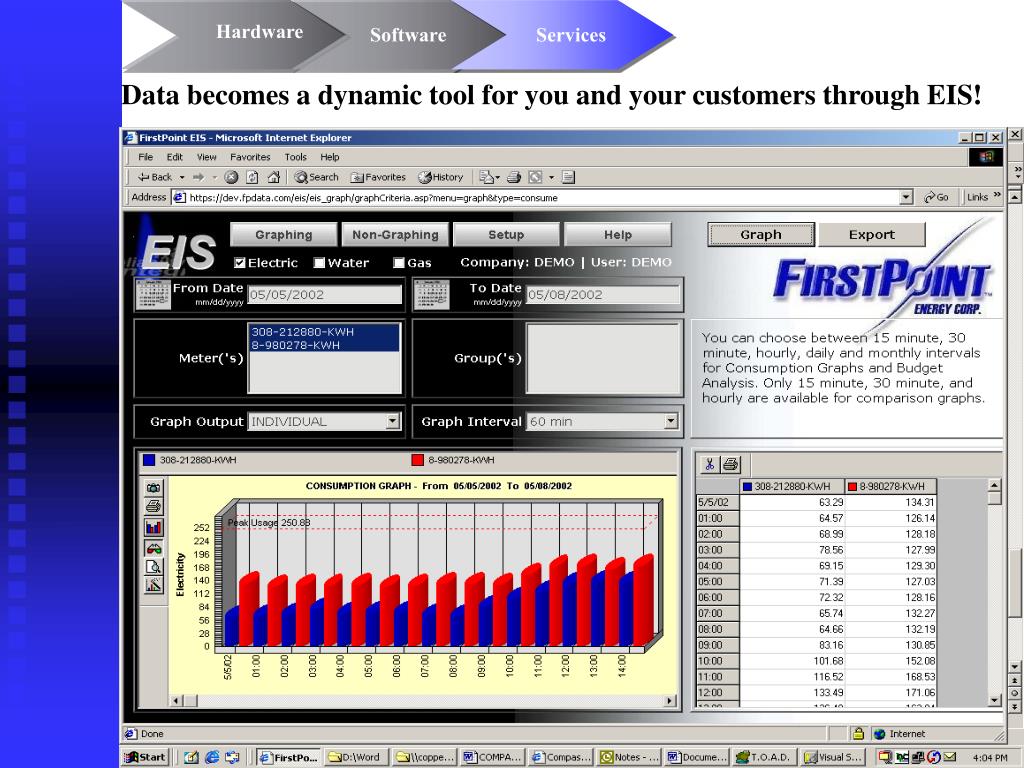This screenshot has width=1024, height=768.
Task: Click the magnifier zoom icon beside graph
Action: coord(153,566)
